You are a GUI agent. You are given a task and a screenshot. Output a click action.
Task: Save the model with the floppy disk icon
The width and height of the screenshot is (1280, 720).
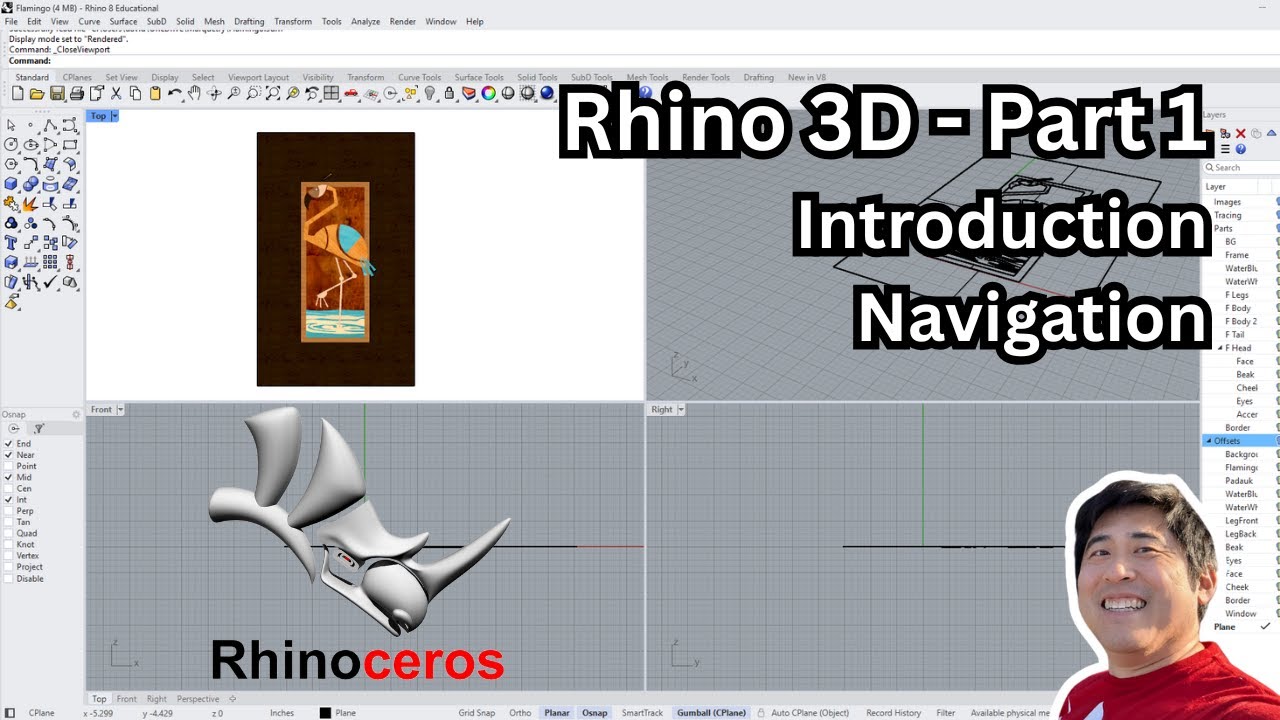tap(57, 93)
